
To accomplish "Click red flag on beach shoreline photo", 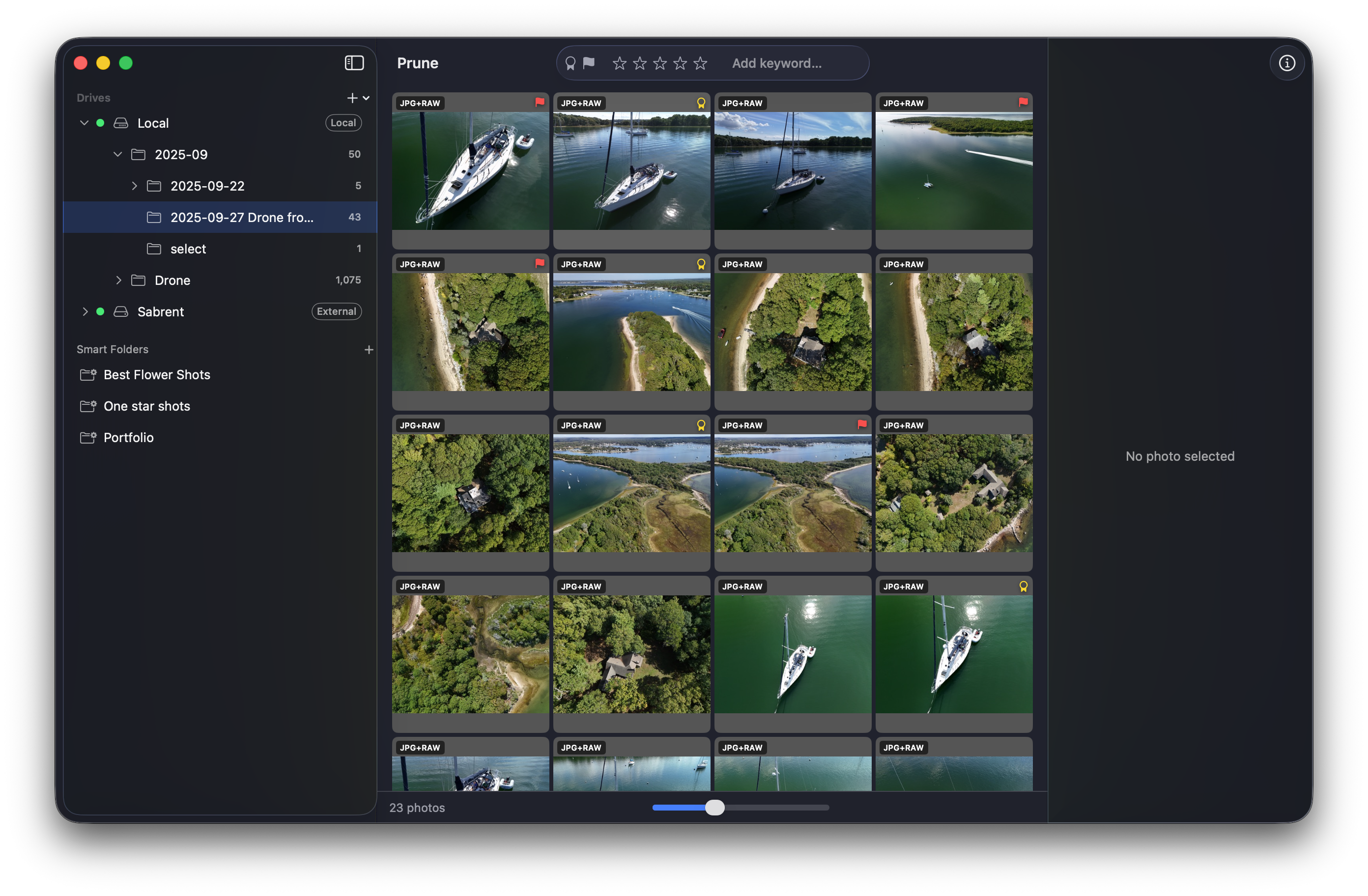I will click(540, 263).
